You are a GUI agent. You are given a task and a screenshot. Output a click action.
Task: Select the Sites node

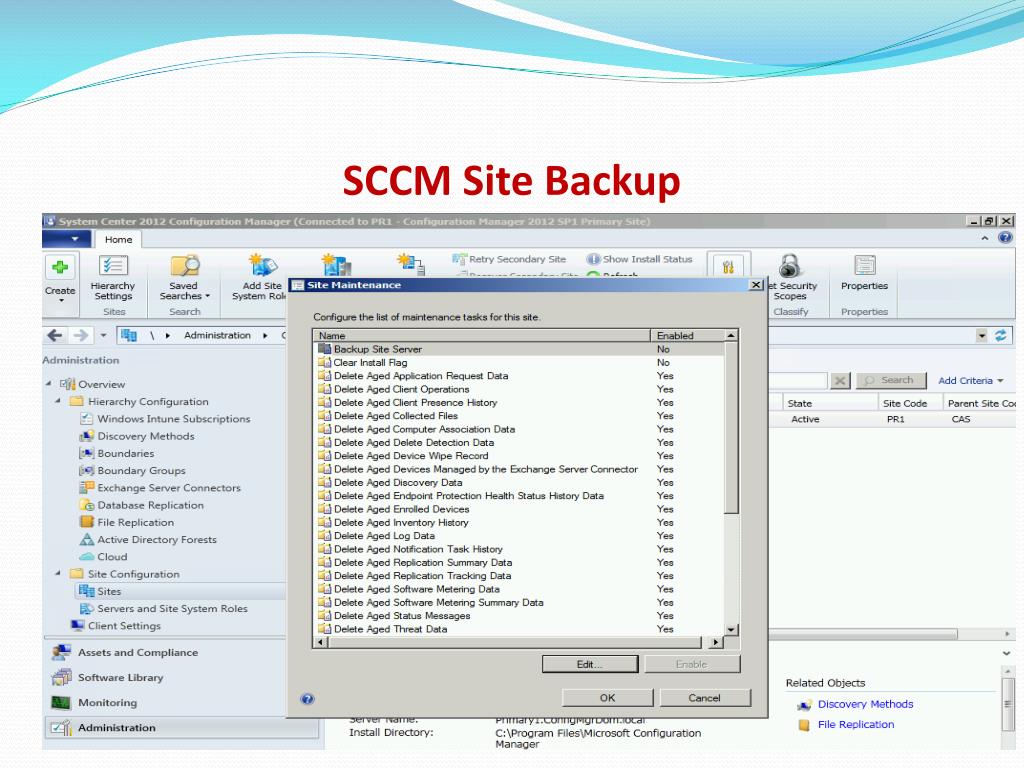pos(109,592)
